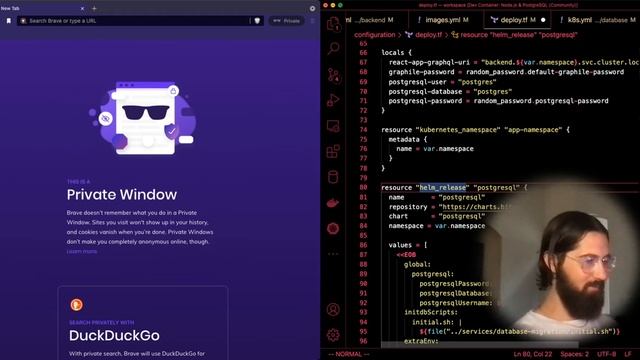This screenshot has height=360, width=640.
Task: Open the tab search dropdown in Brave
Action: [312, 8]
